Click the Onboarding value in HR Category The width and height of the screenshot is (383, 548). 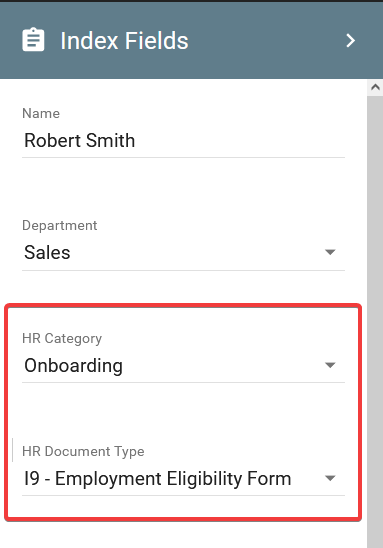[x=73, y=366]
